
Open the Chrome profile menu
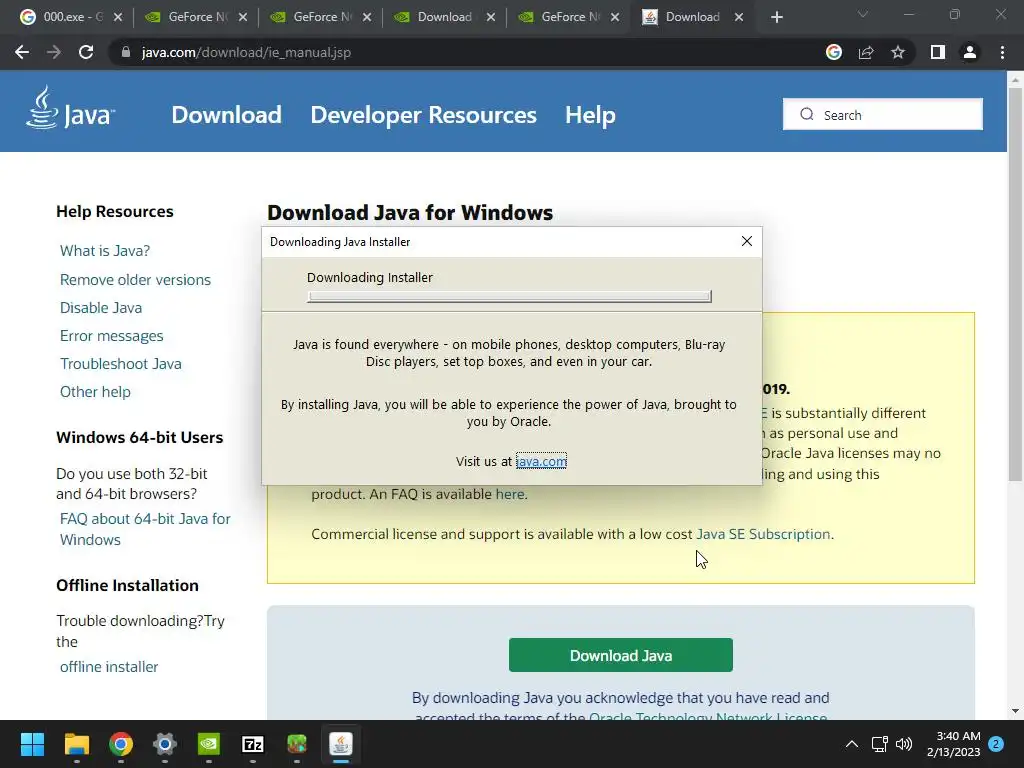(x=970, y=52)
